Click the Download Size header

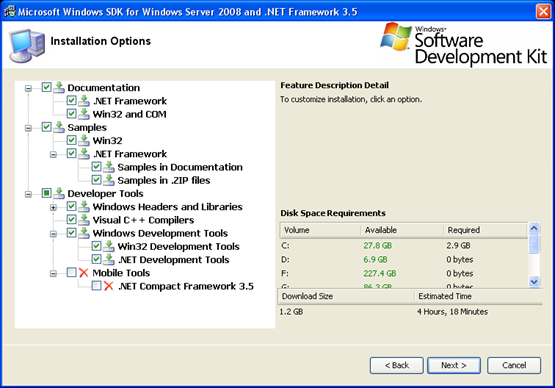click(x=346, y=296)
